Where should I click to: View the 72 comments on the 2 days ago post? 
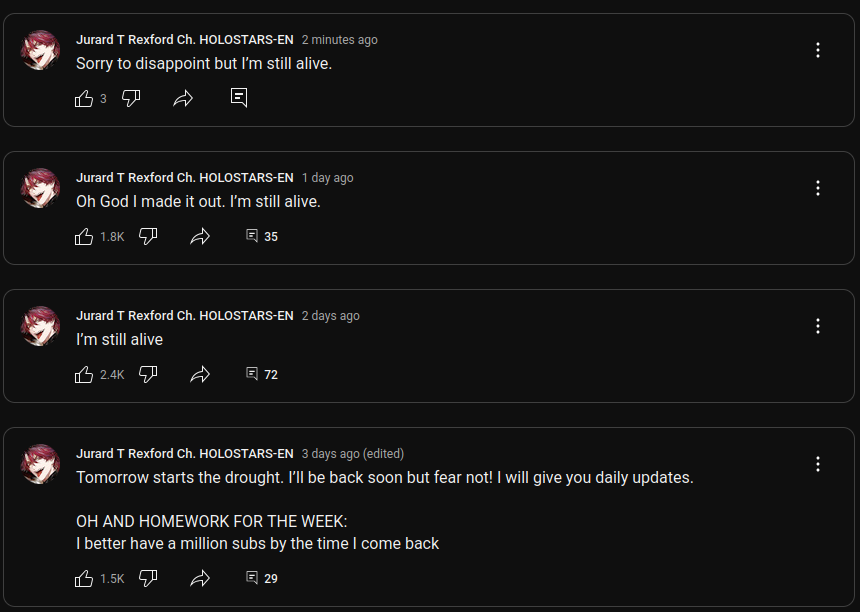[x=261, y=375]
